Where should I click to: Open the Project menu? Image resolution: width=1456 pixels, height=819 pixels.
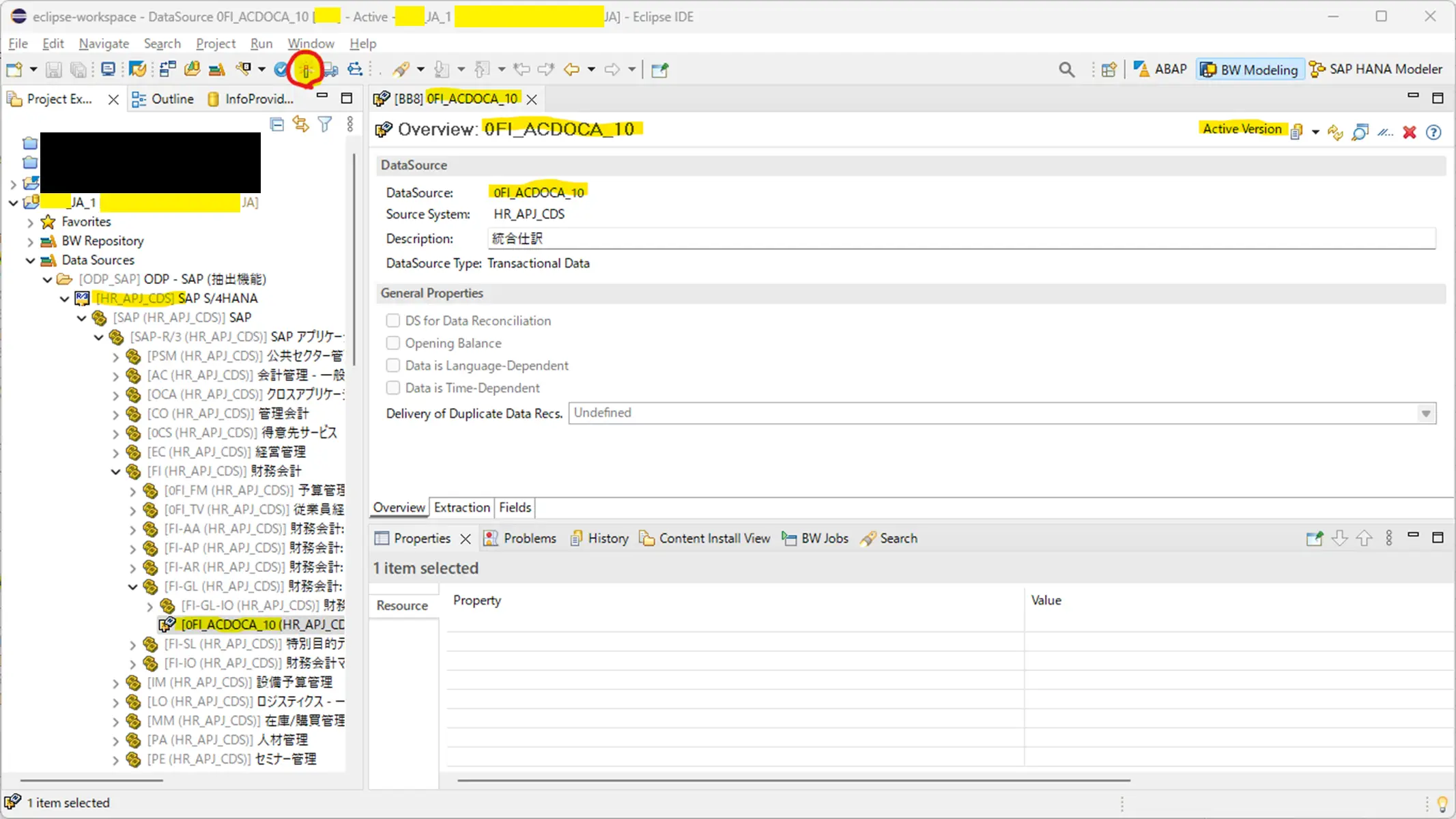(216, 44)
